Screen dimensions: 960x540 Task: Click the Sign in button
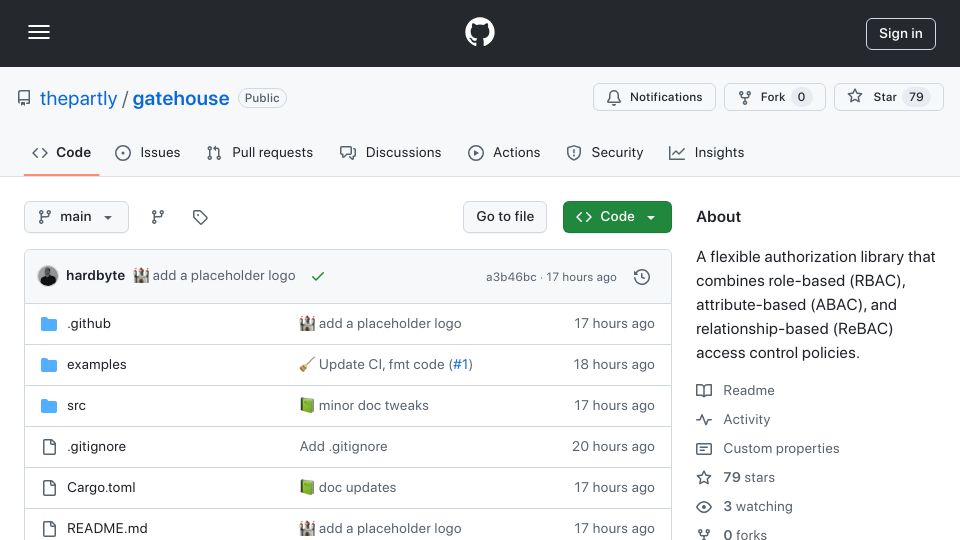tap(900, 34)
